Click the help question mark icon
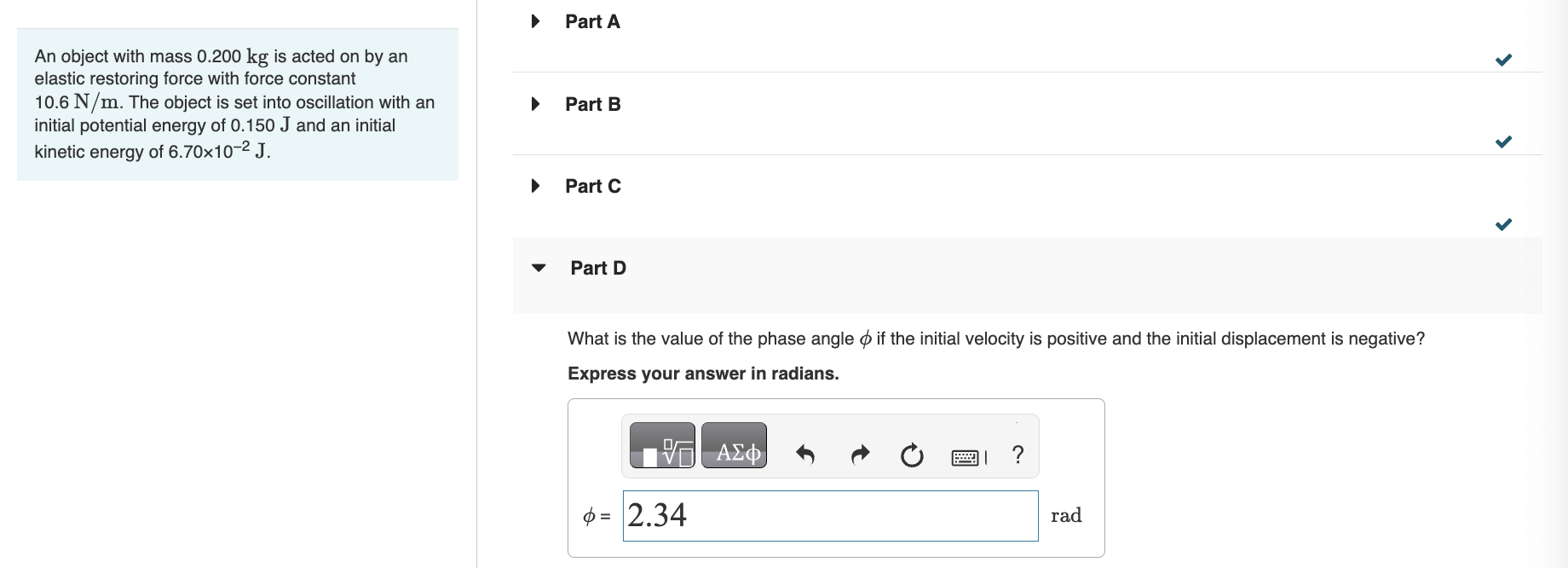This screenshot has height=568, width=1568. pyautogui.click(x=1017, y=455)
